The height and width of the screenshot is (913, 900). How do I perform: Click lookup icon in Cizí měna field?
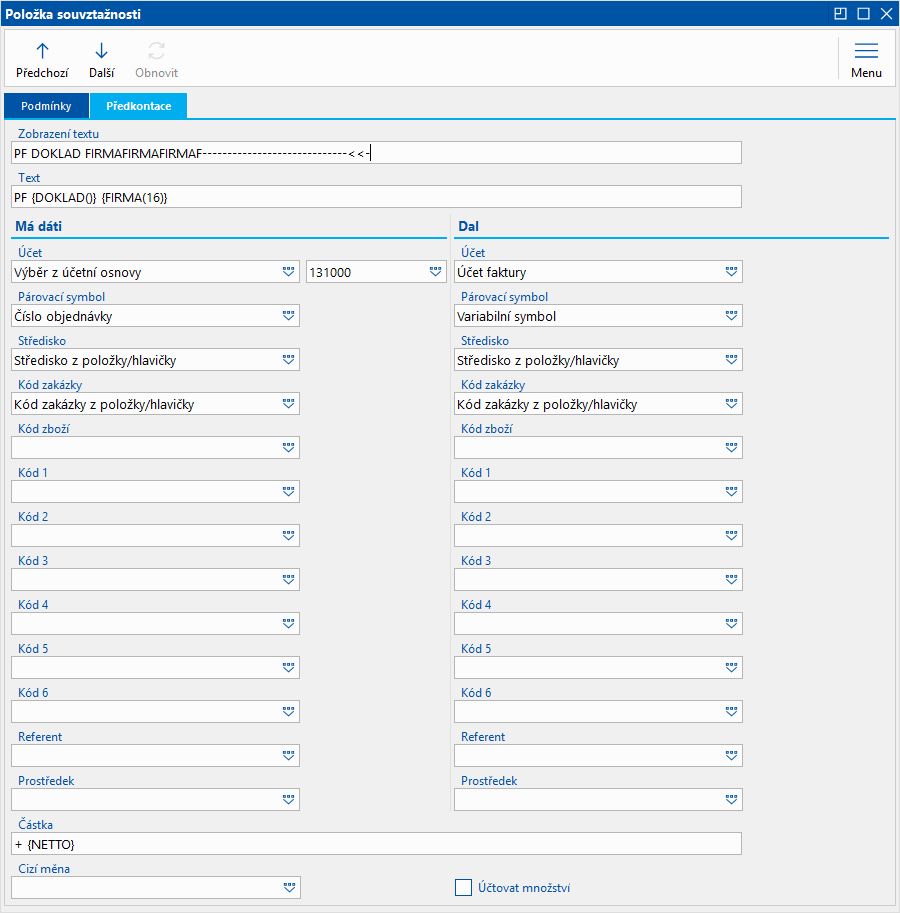pos(289,888)
